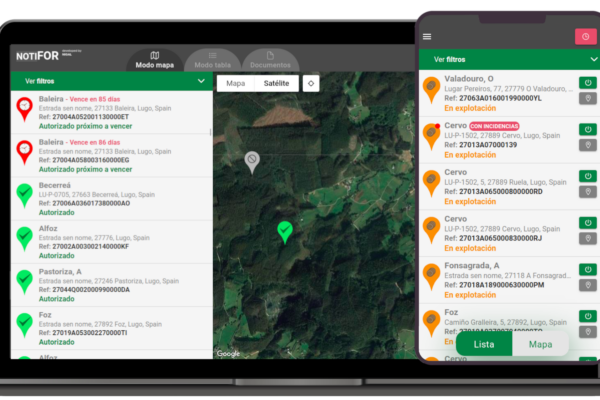Click gray location button for Cervo 830000RJ
This screenshot has height=400, width=600.
(x=588, y=238)
